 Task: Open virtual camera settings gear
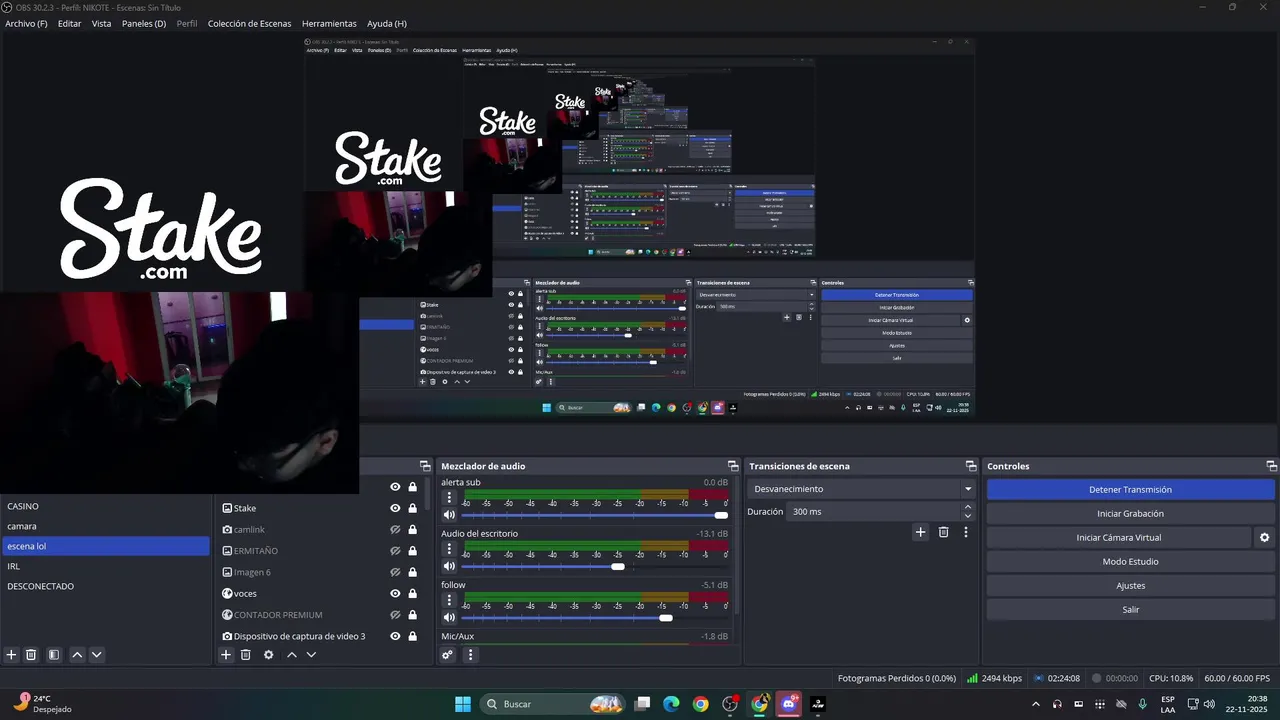point(1264,538)
